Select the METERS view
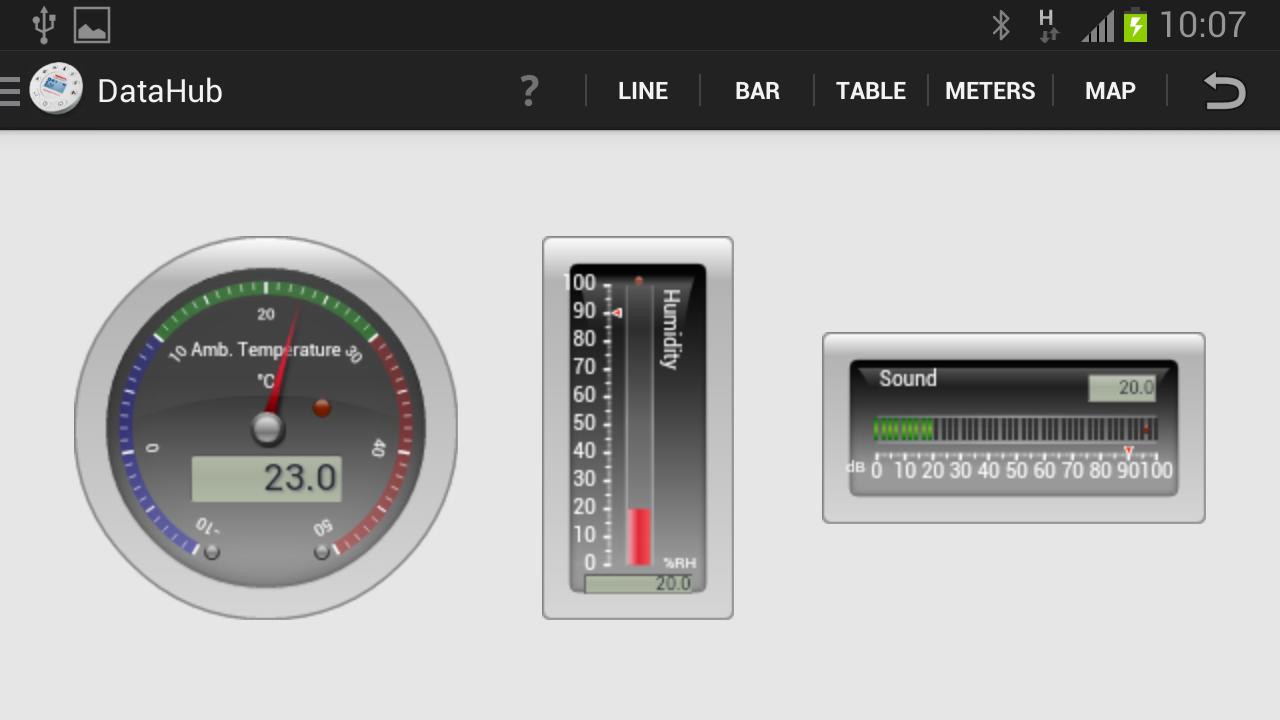 click(x=990, y=91)
